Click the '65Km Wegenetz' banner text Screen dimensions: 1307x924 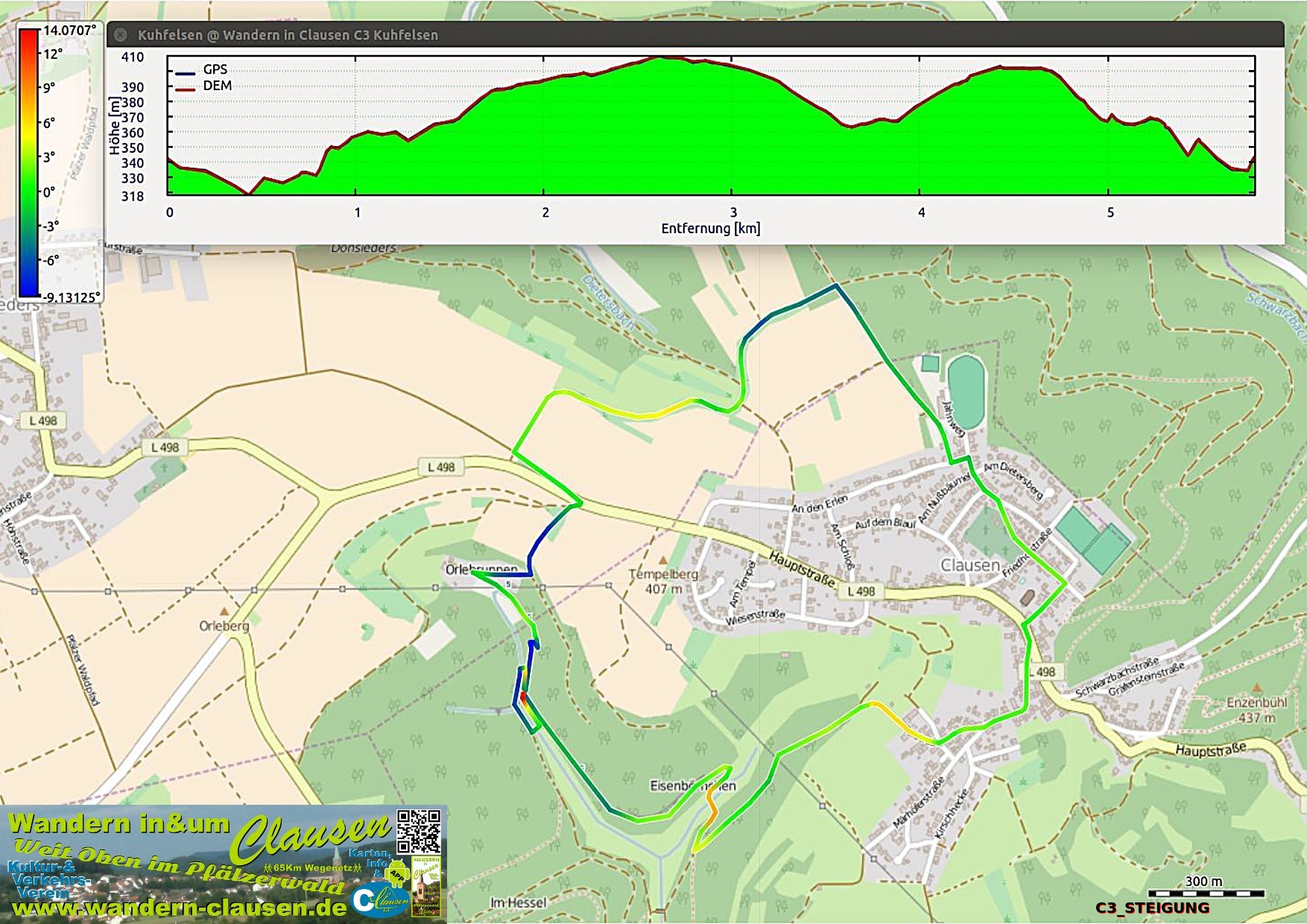[x=313, y=867]
